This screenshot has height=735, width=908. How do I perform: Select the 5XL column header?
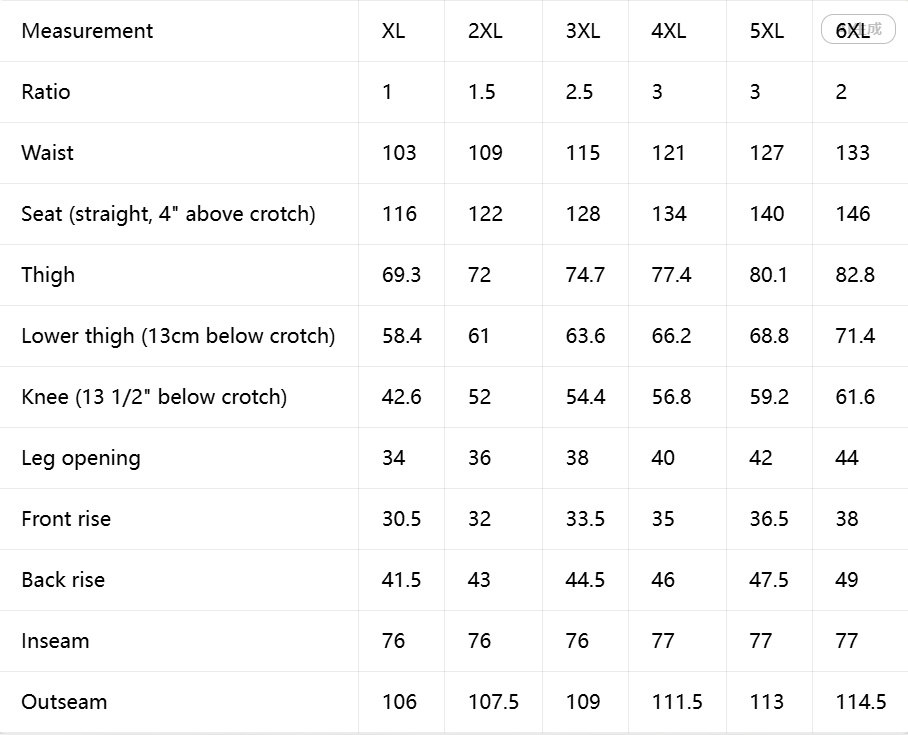(767, 31)
